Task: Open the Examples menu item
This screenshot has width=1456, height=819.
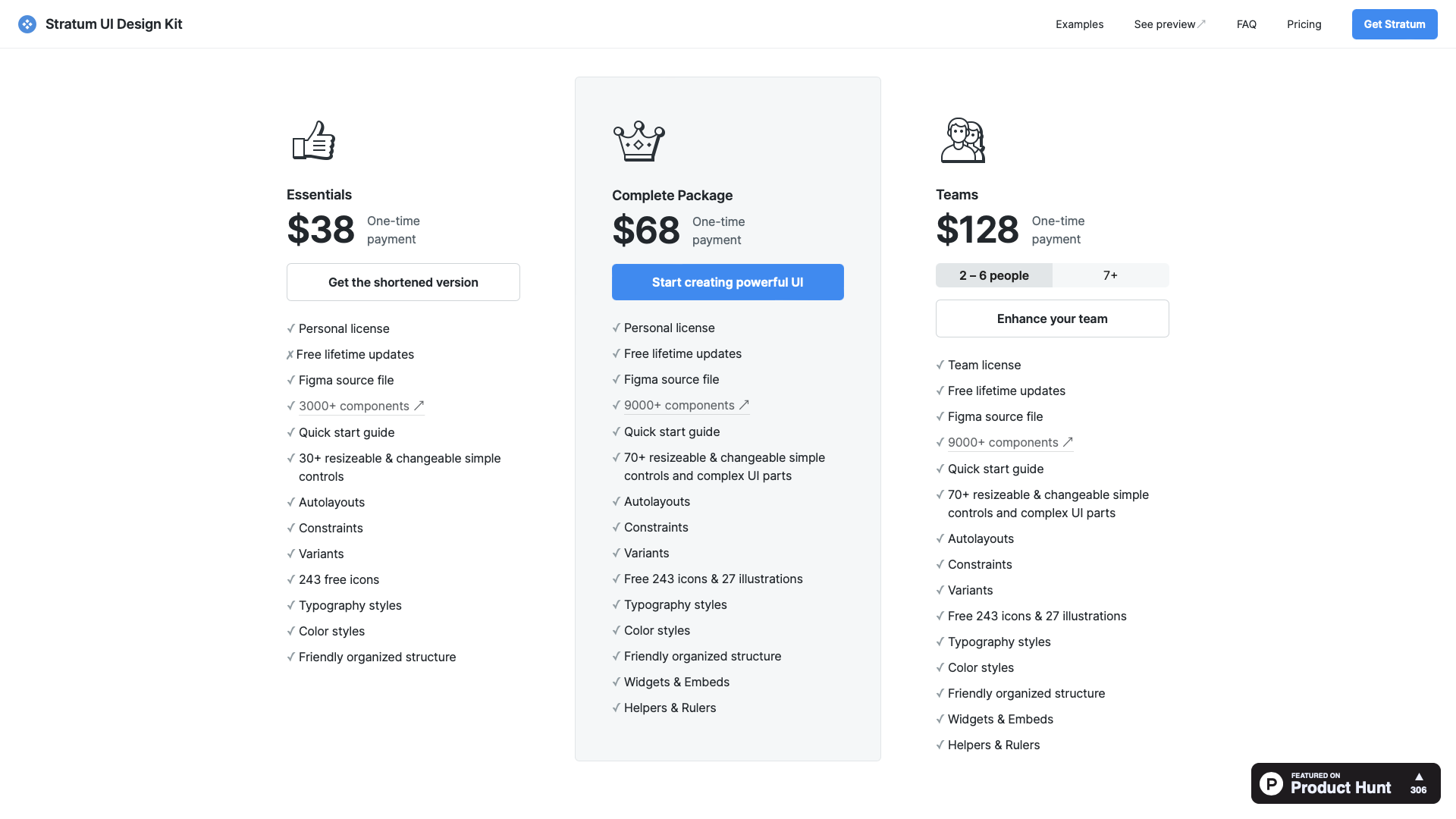Action: click(1080, 24)
